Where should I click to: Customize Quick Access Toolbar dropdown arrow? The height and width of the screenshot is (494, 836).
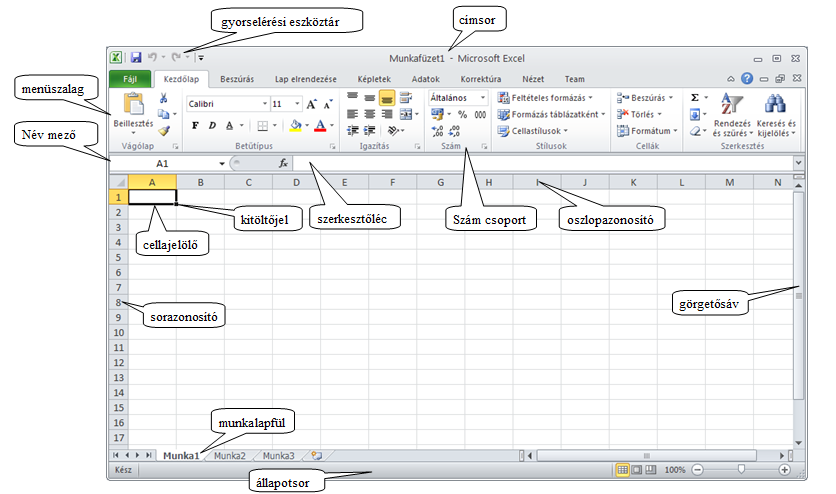click(x=201, y=58)
